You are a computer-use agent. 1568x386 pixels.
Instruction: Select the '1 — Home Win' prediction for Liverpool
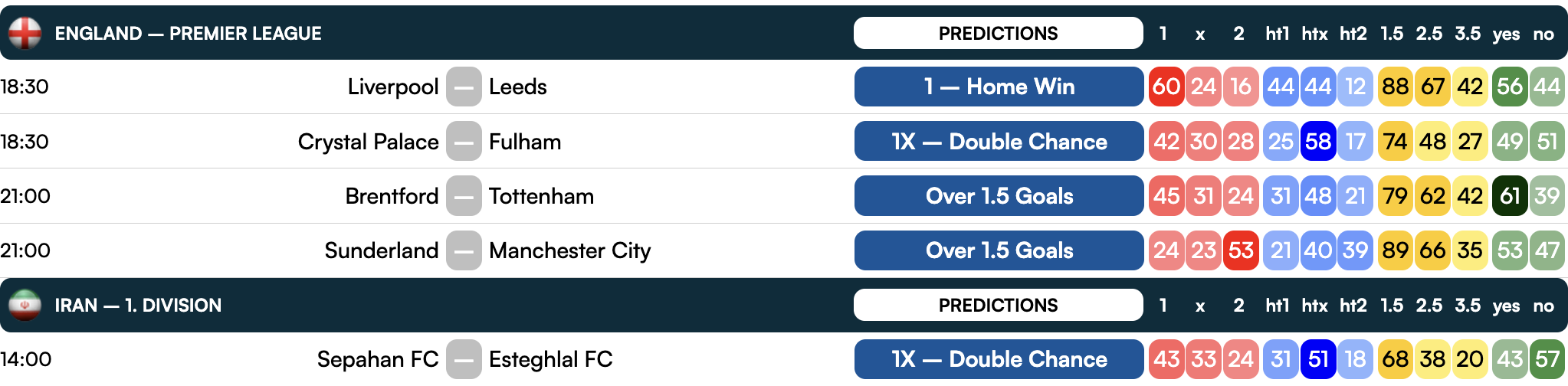pos(999,87)
